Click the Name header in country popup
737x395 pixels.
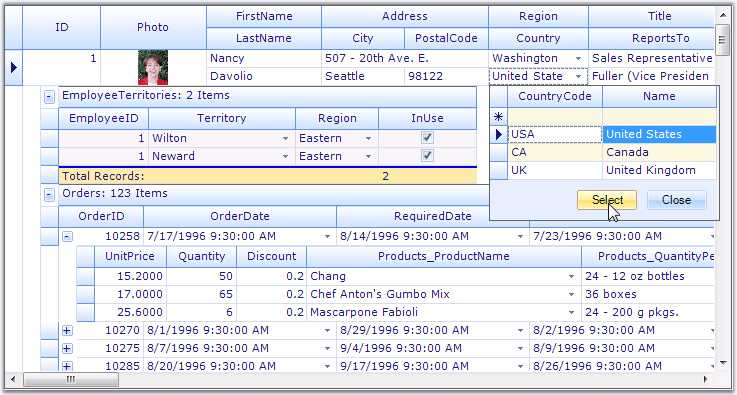[659, 97]
